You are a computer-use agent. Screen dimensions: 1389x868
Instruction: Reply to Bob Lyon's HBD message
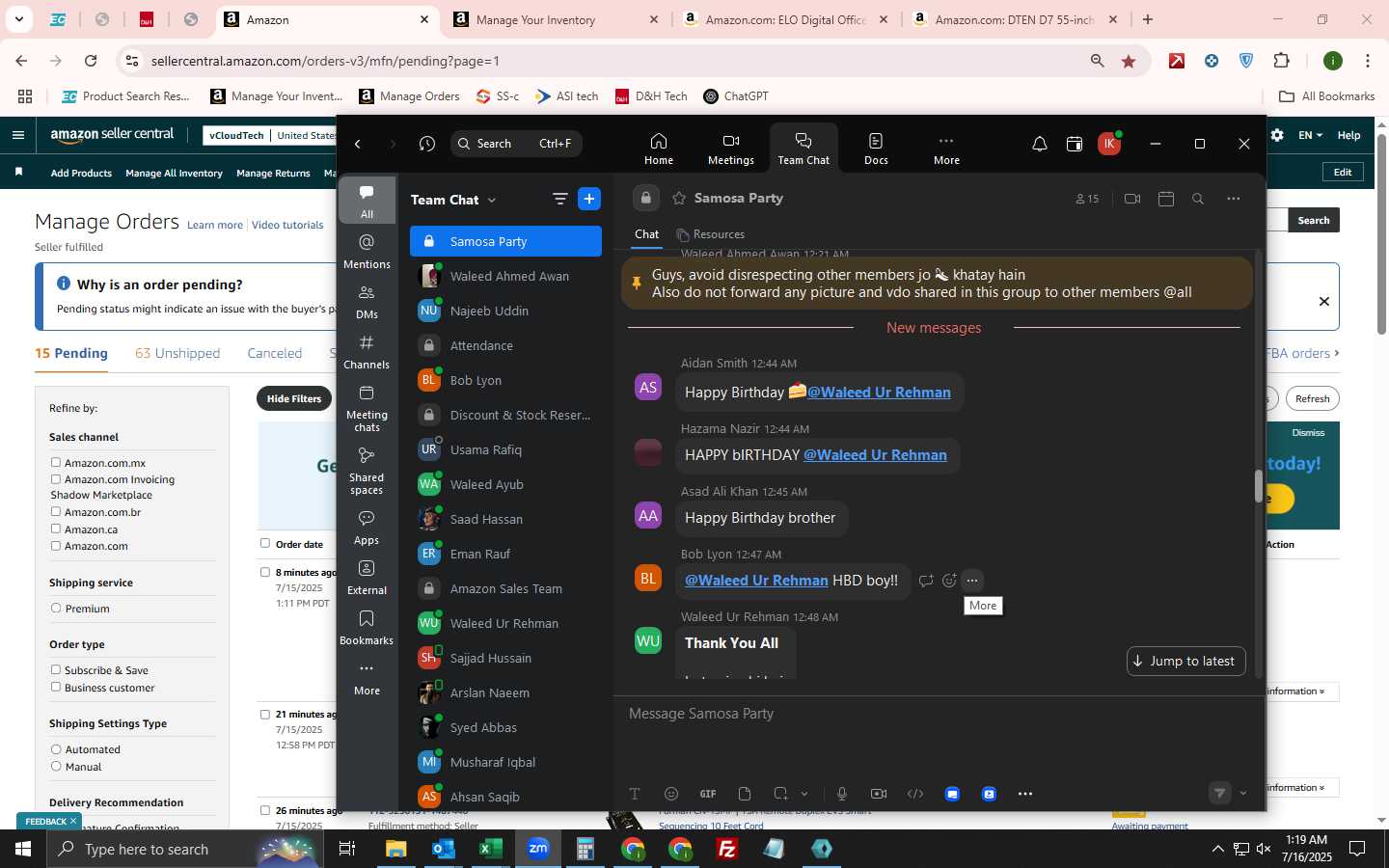pos(926,581)
